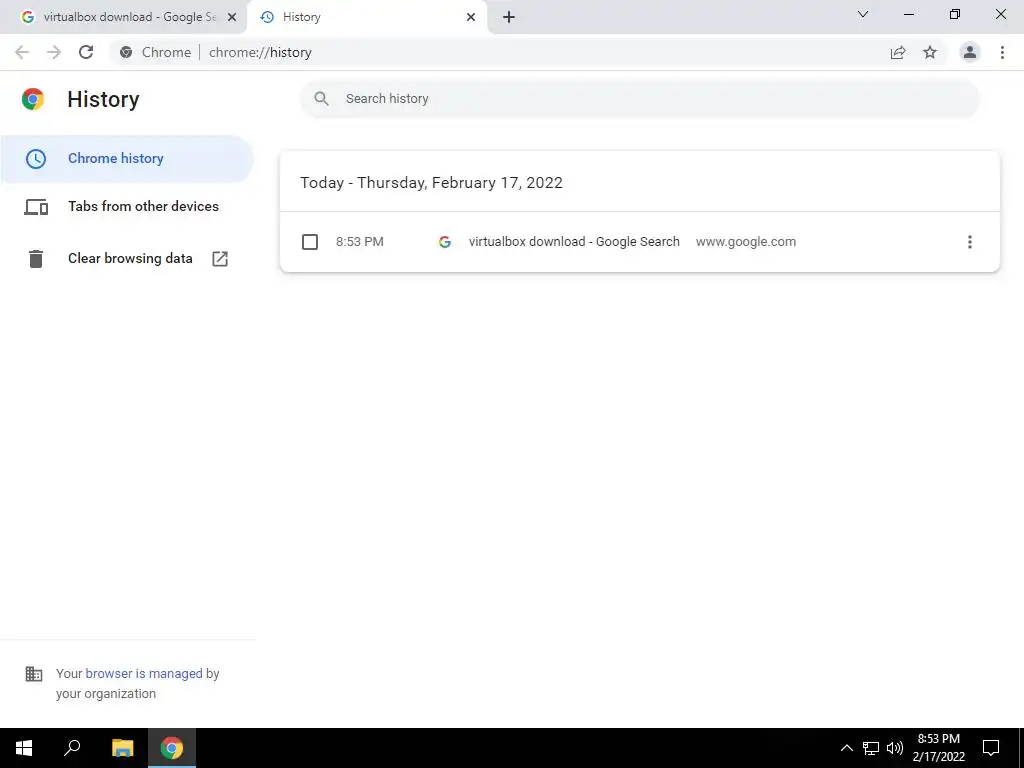Viewport: 1024px width, 768px height.
Task: Click the browser back arrow
Action: 22,52
